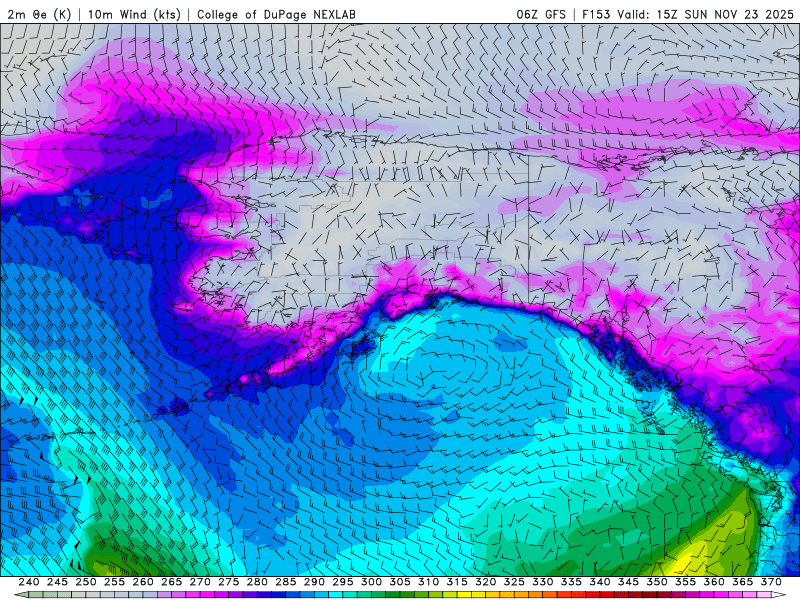
Task: Click the 365 legend number
Action: pos(743,582)
